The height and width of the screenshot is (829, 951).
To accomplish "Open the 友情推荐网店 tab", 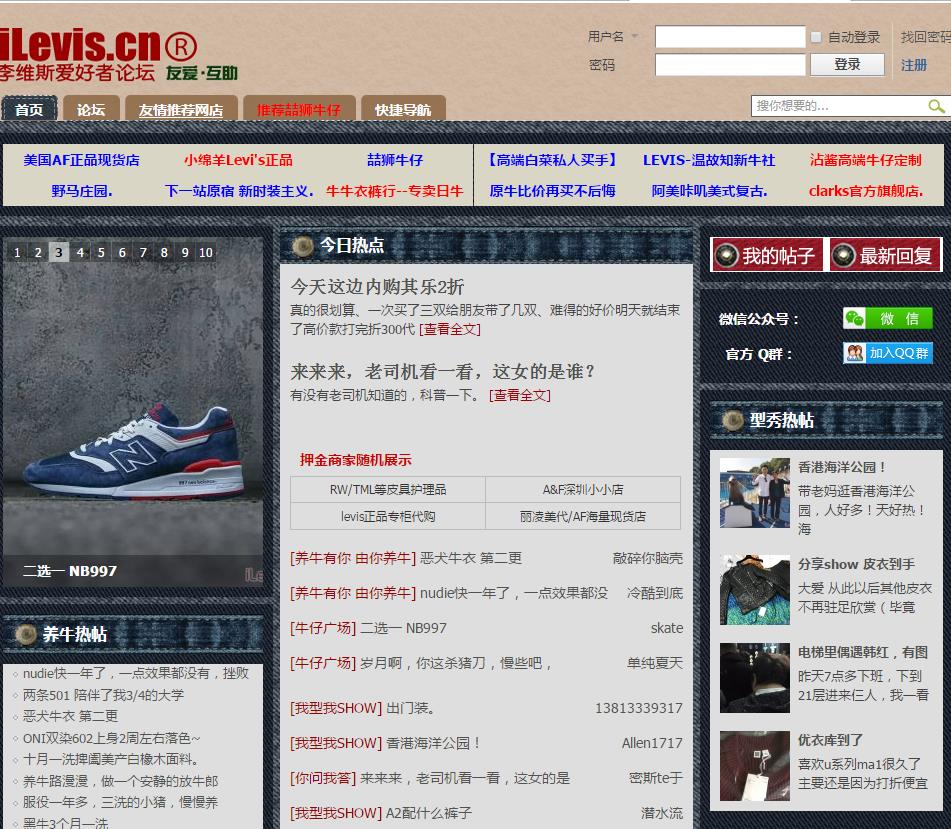I will [181, 109].
